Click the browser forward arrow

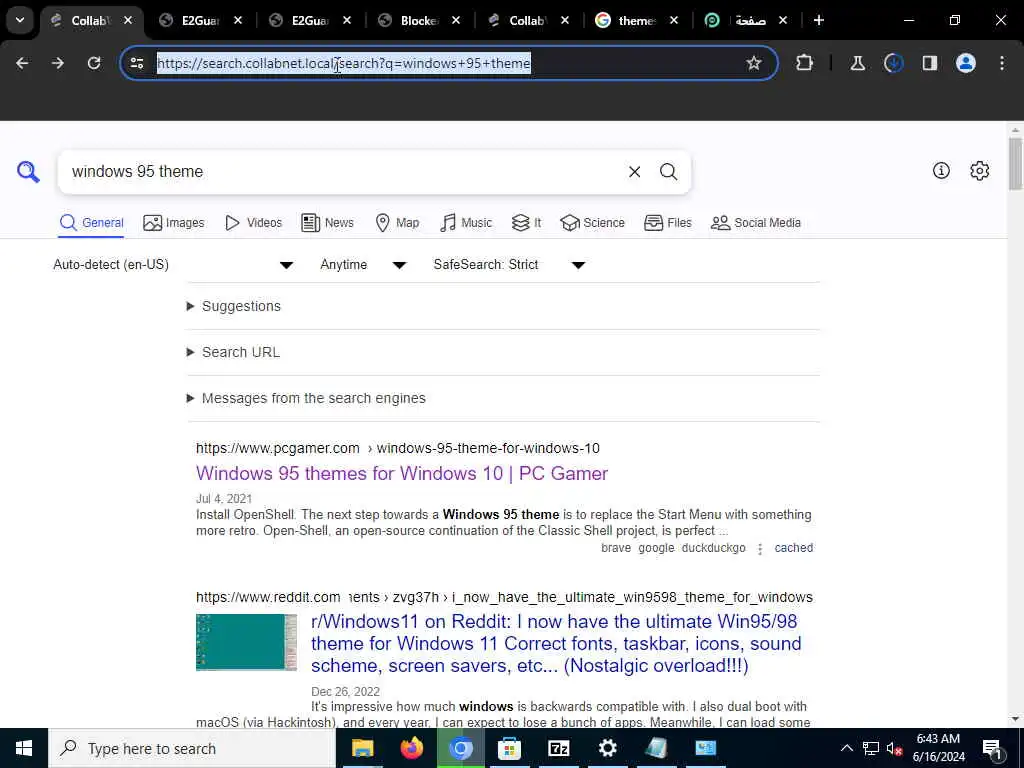pyautogui.click(x=58, y=63)
